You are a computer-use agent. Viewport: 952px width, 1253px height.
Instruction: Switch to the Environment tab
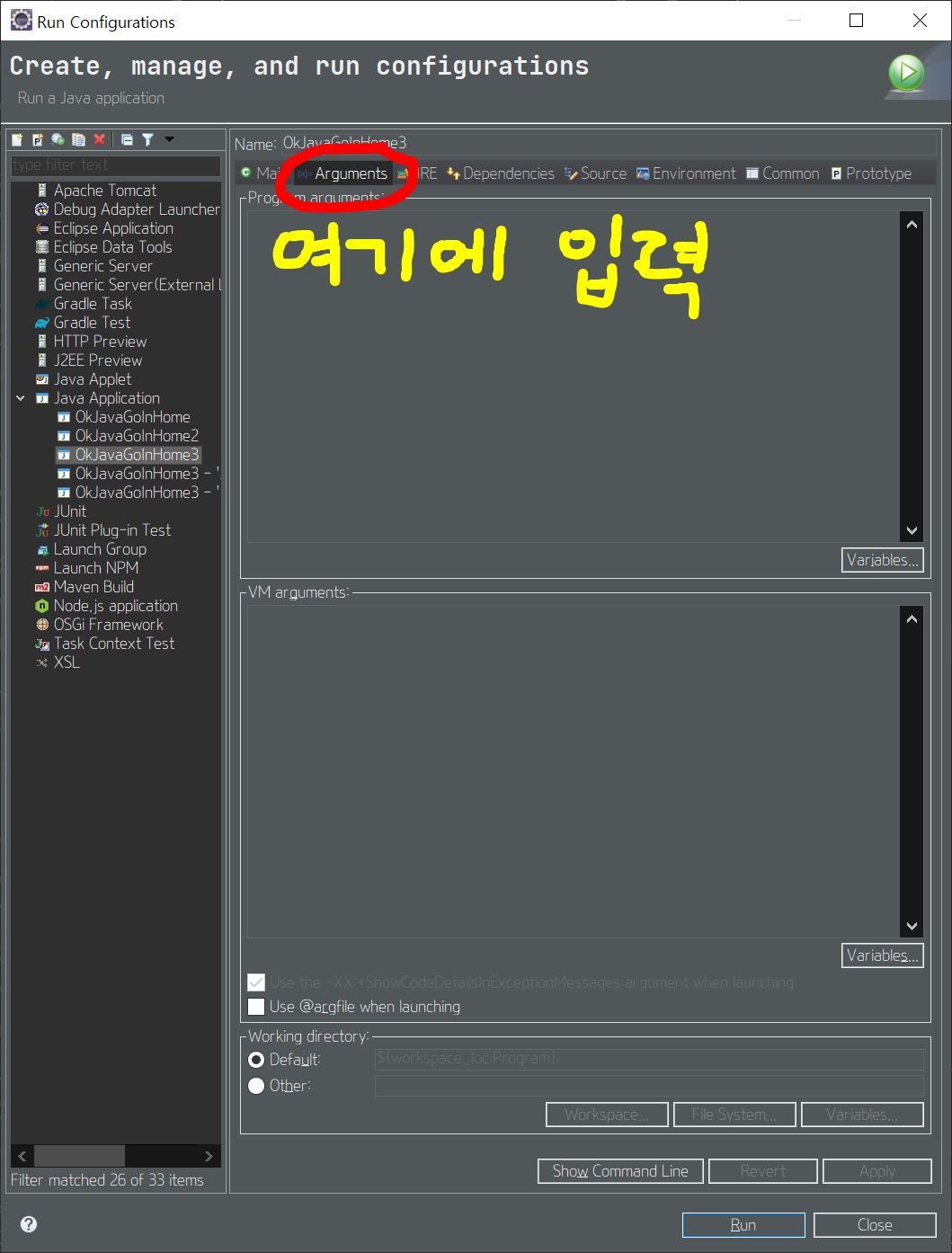686,173
